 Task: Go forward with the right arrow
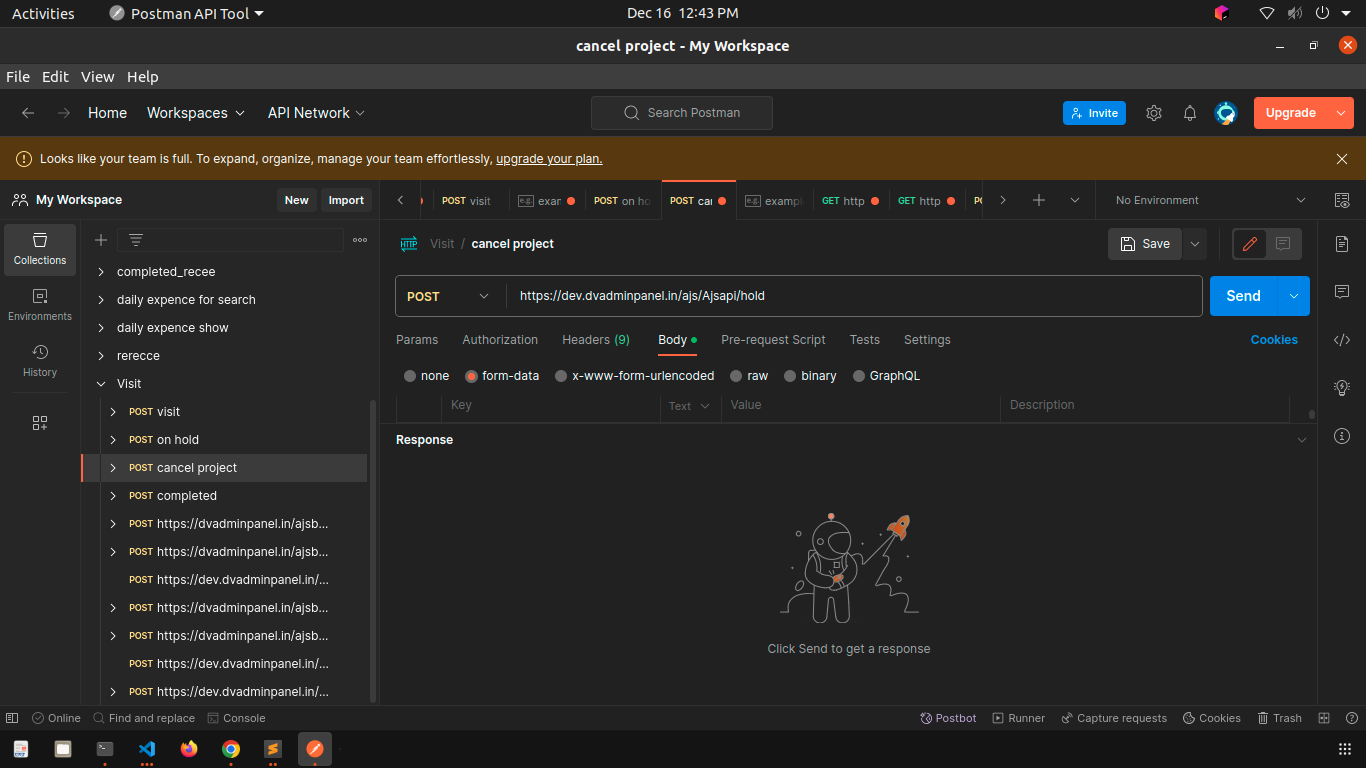pos(64,113)
